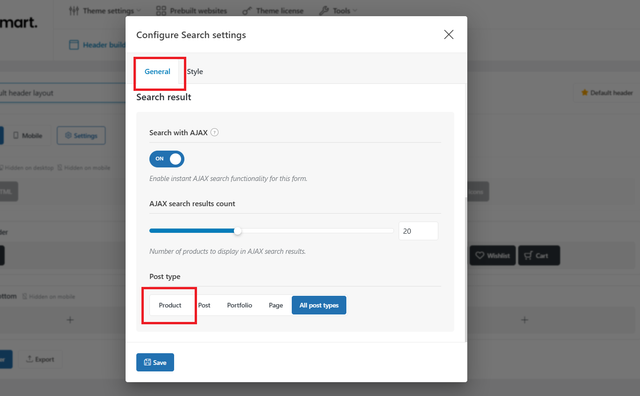
Task: Click the Hidden on mobile label near bottom row
Action: pos(49,296)
